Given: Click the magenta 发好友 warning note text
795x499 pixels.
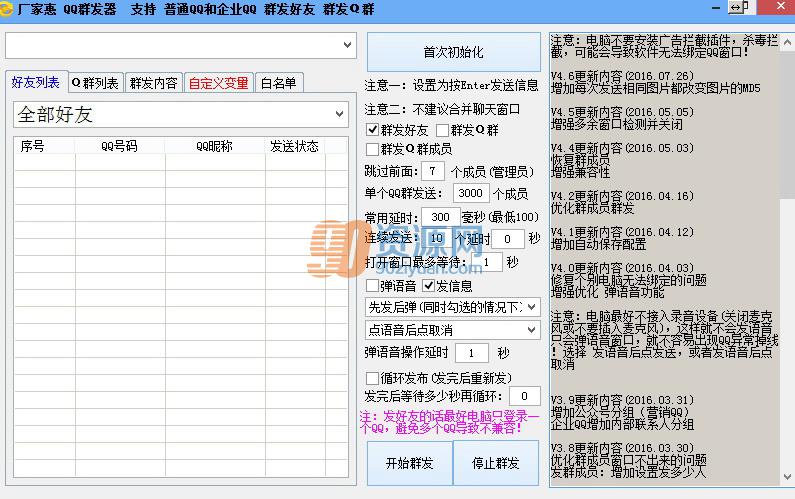Looking at the screenshot, I should coord(449,422).
